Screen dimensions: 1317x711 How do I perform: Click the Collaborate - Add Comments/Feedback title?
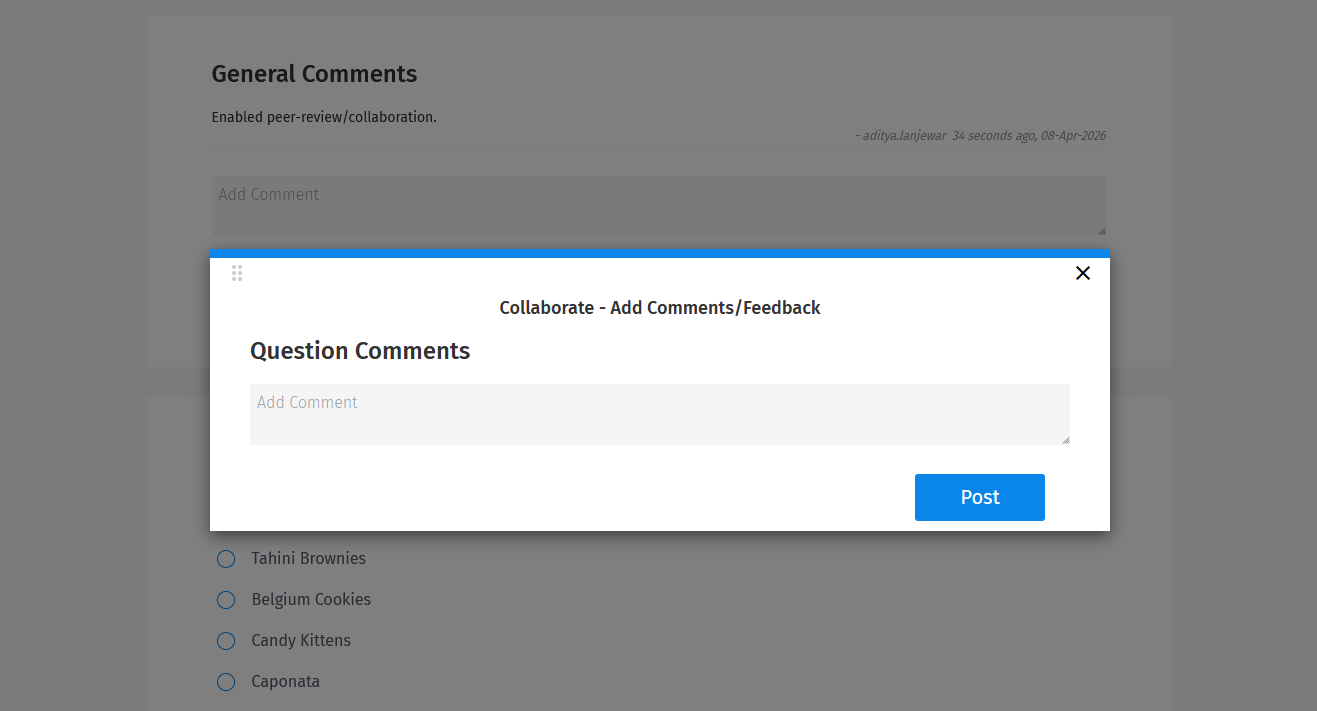660,307
